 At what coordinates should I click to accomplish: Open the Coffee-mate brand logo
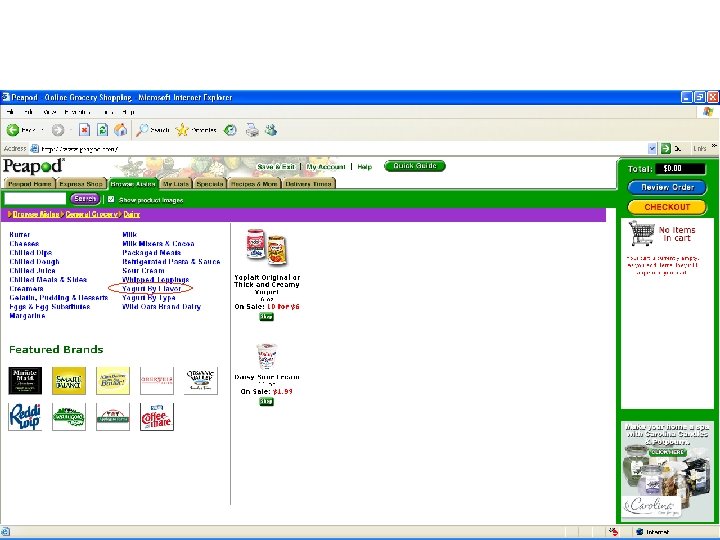(x=157, y=417)
